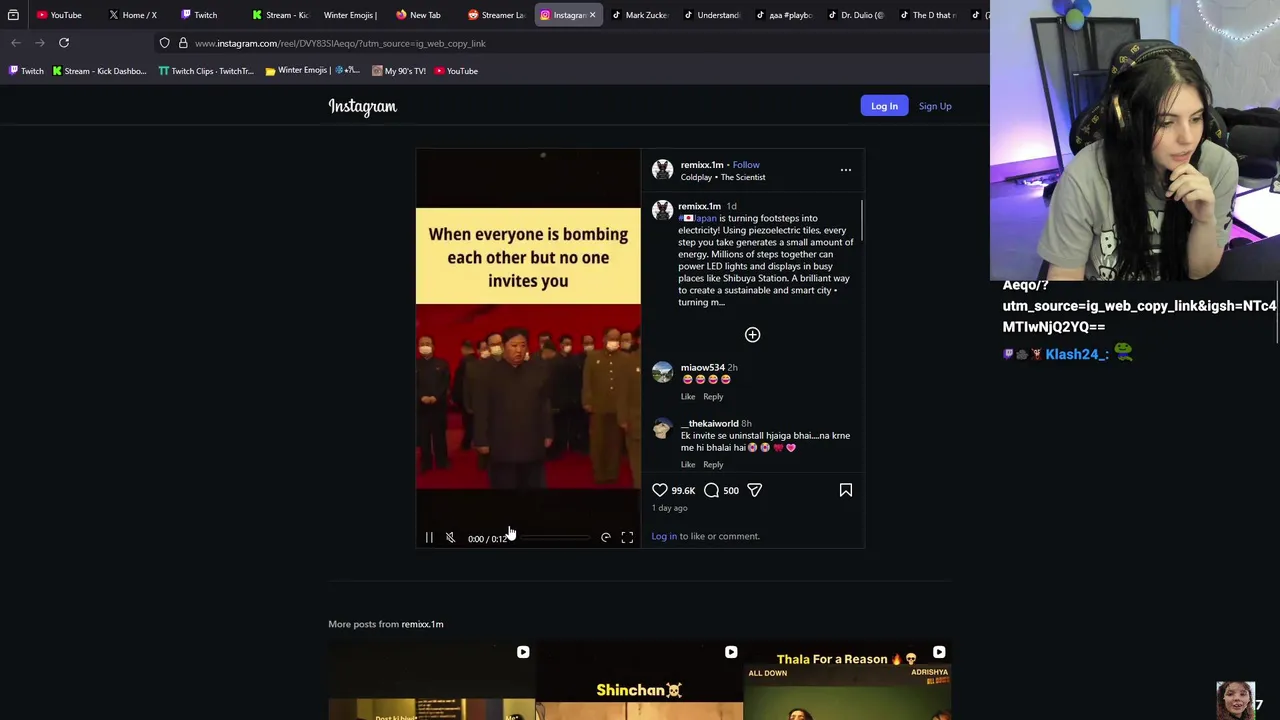
Task: Seek using the video progress bar
Action: [555, 538]
